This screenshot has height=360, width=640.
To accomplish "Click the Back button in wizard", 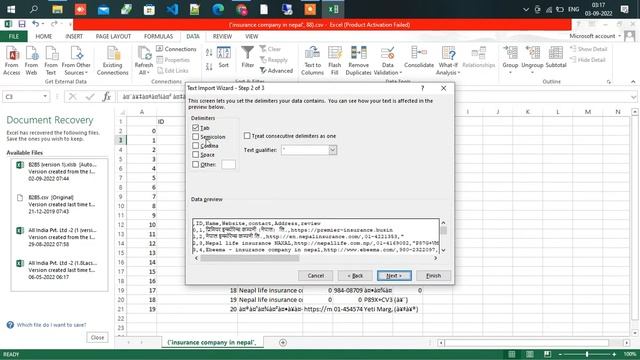I will click(355, 276).
